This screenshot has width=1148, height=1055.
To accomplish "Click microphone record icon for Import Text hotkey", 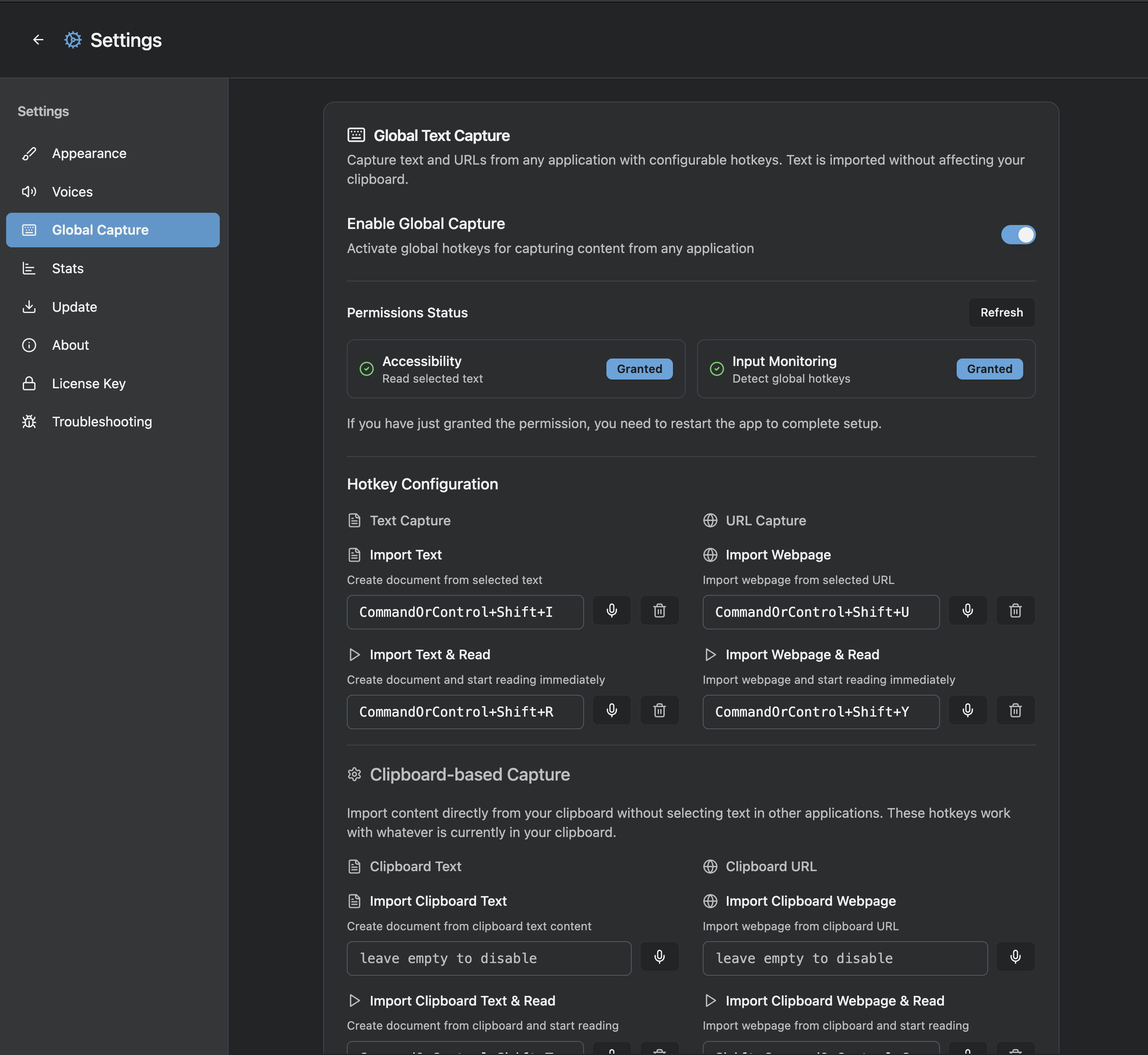I will (x=611, y=611).
